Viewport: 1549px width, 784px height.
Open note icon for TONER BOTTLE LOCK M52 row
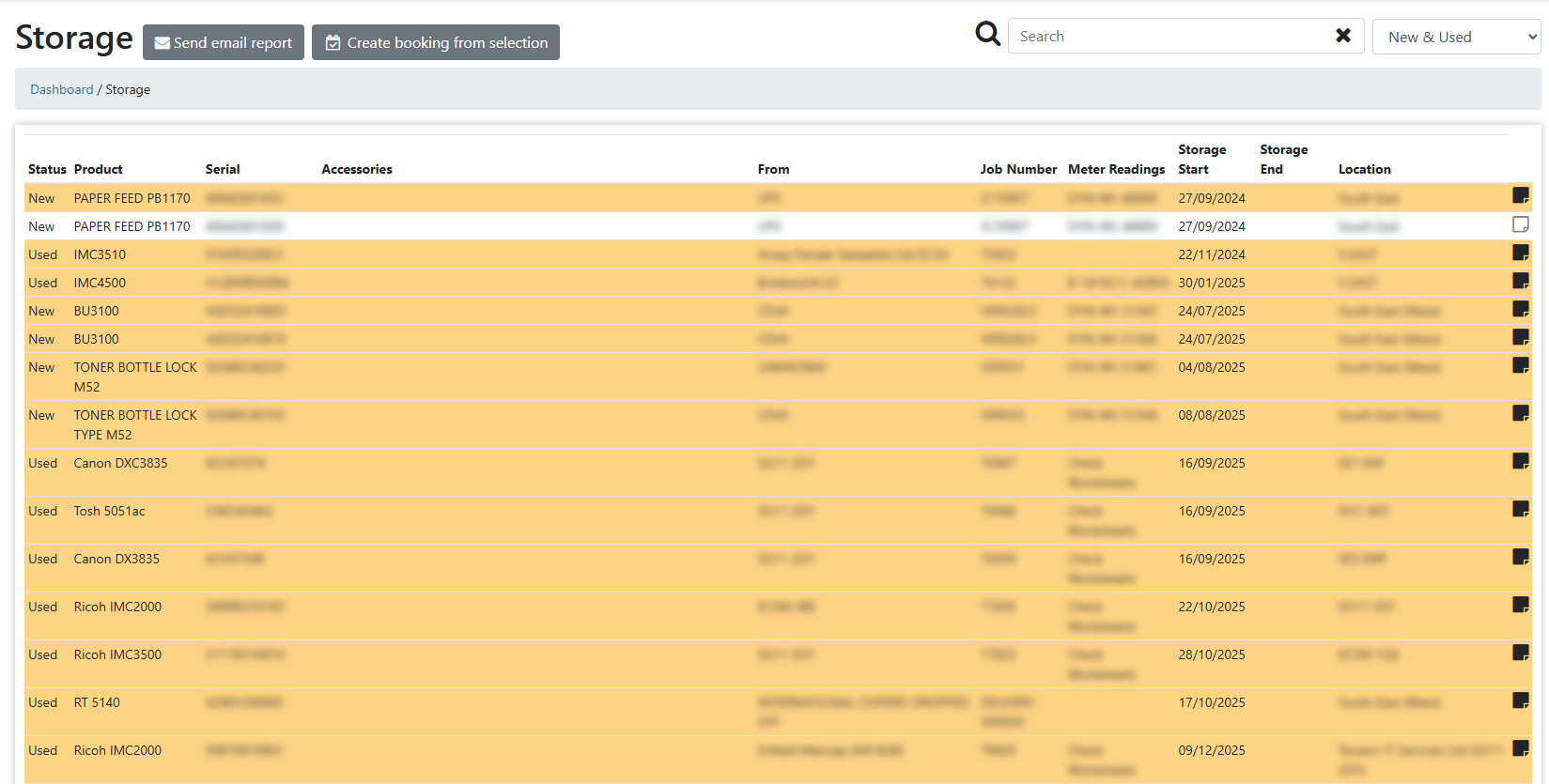[1521, 365]
